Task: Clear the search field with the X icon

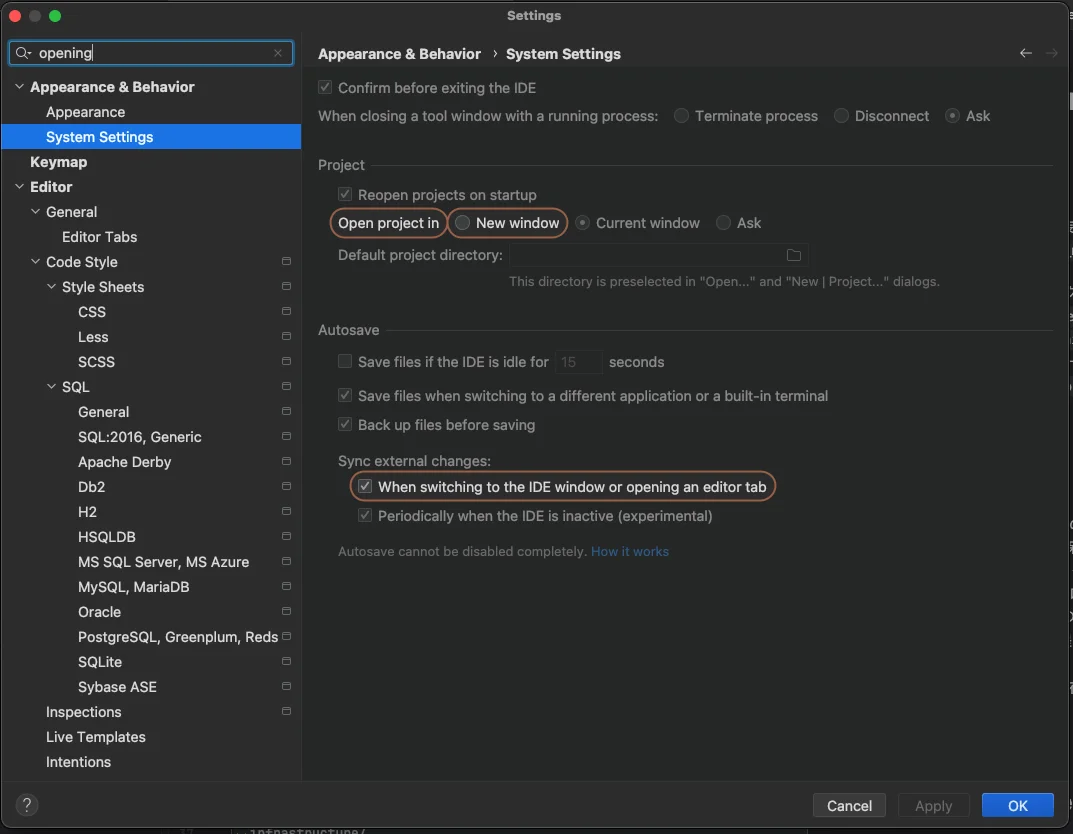Action: [x=279, y=52]
